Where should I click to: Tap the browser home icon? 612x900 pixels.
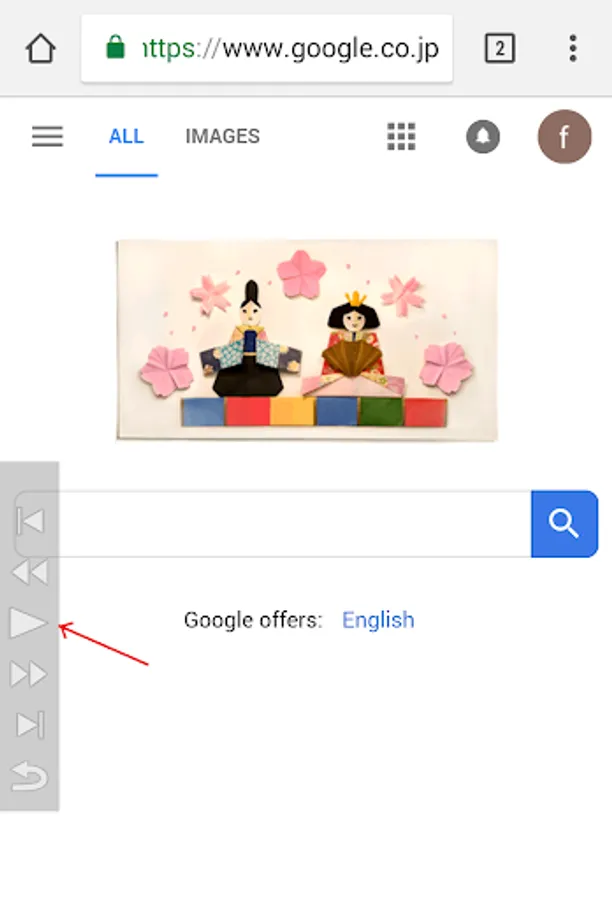[x=41, y=49]
